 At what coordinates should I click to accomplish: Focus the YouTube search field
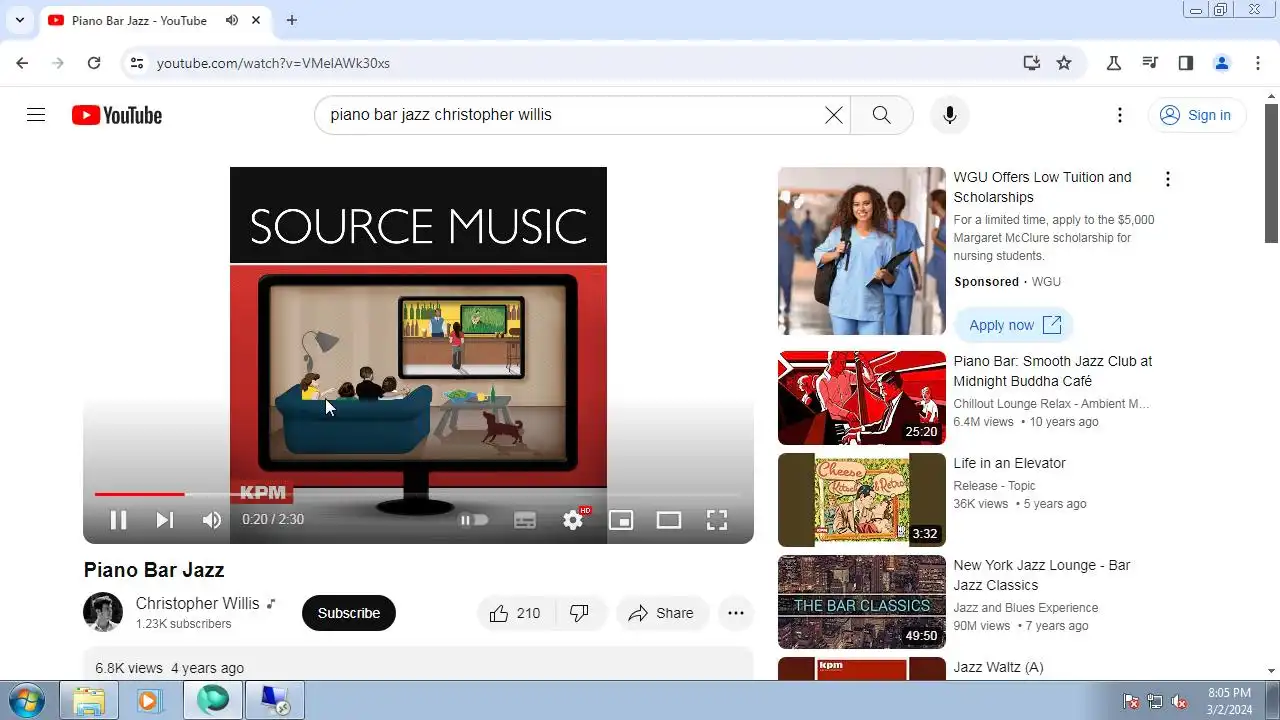pyautogui.click(x=570, y=115)
